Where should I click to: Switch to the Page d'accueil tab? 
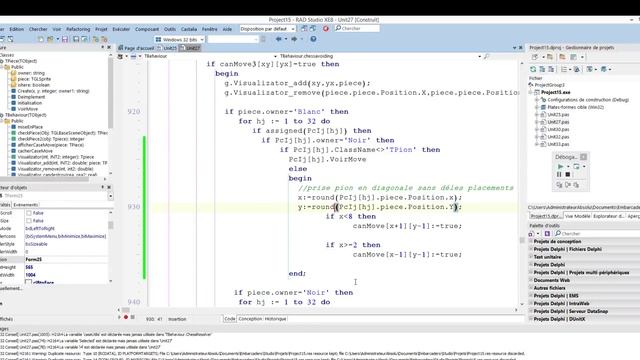[x=136, y=48]
